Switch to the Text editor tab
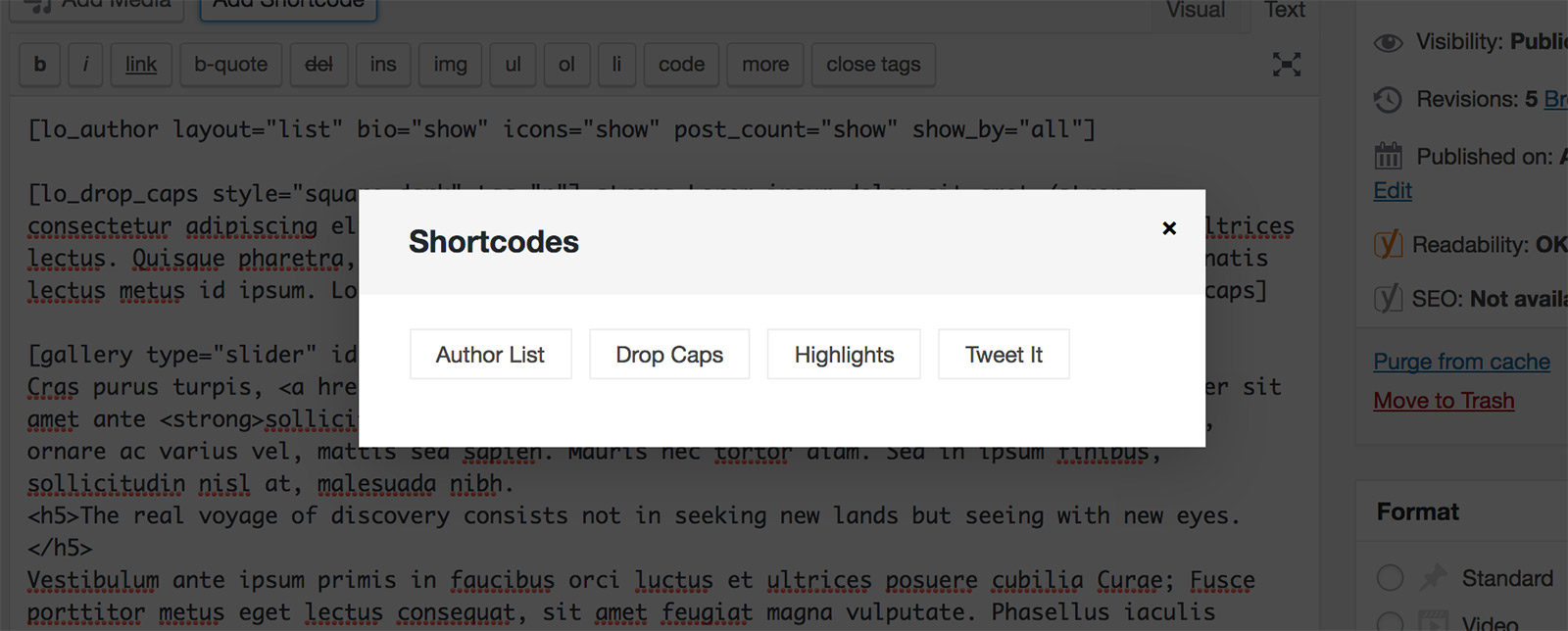This screenshot has width=1568, height=631. [x=1284, y=10]
